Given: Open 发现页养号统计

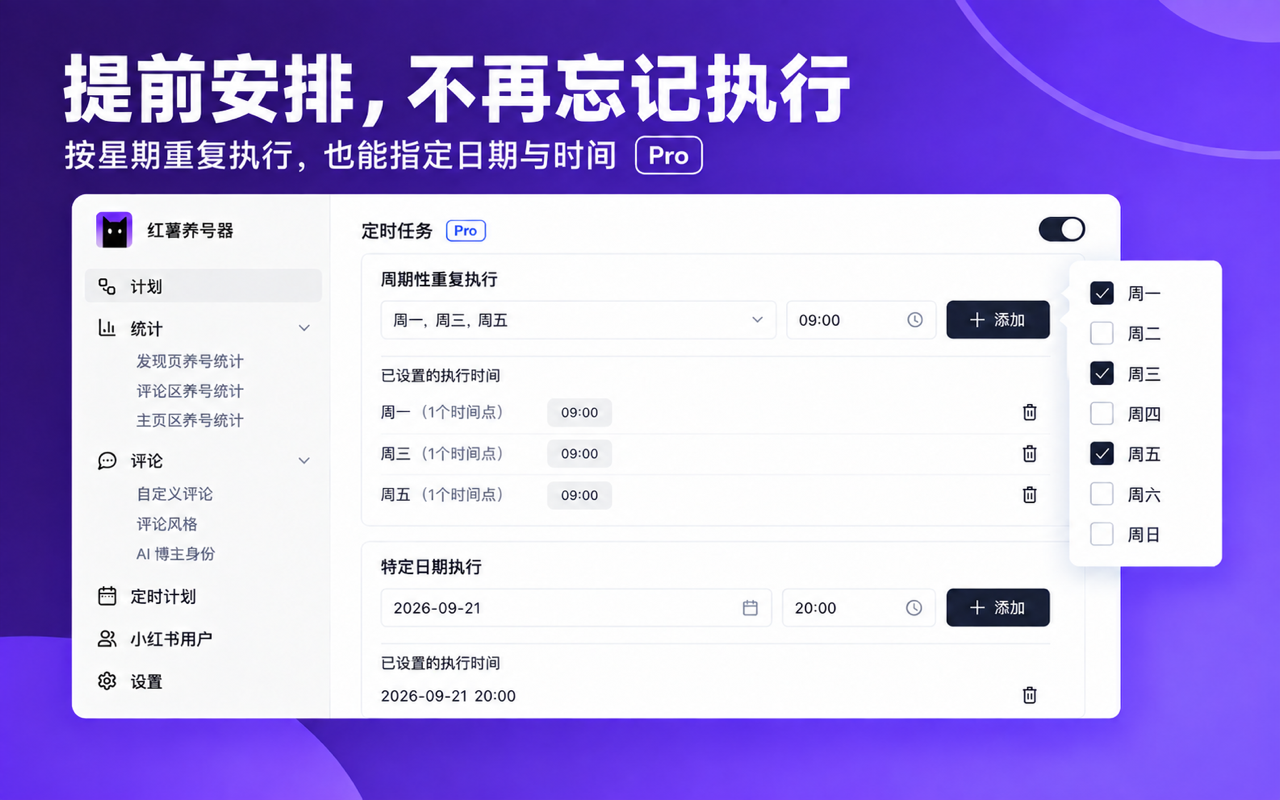Looking at the screenshot, I should [190, 361].
